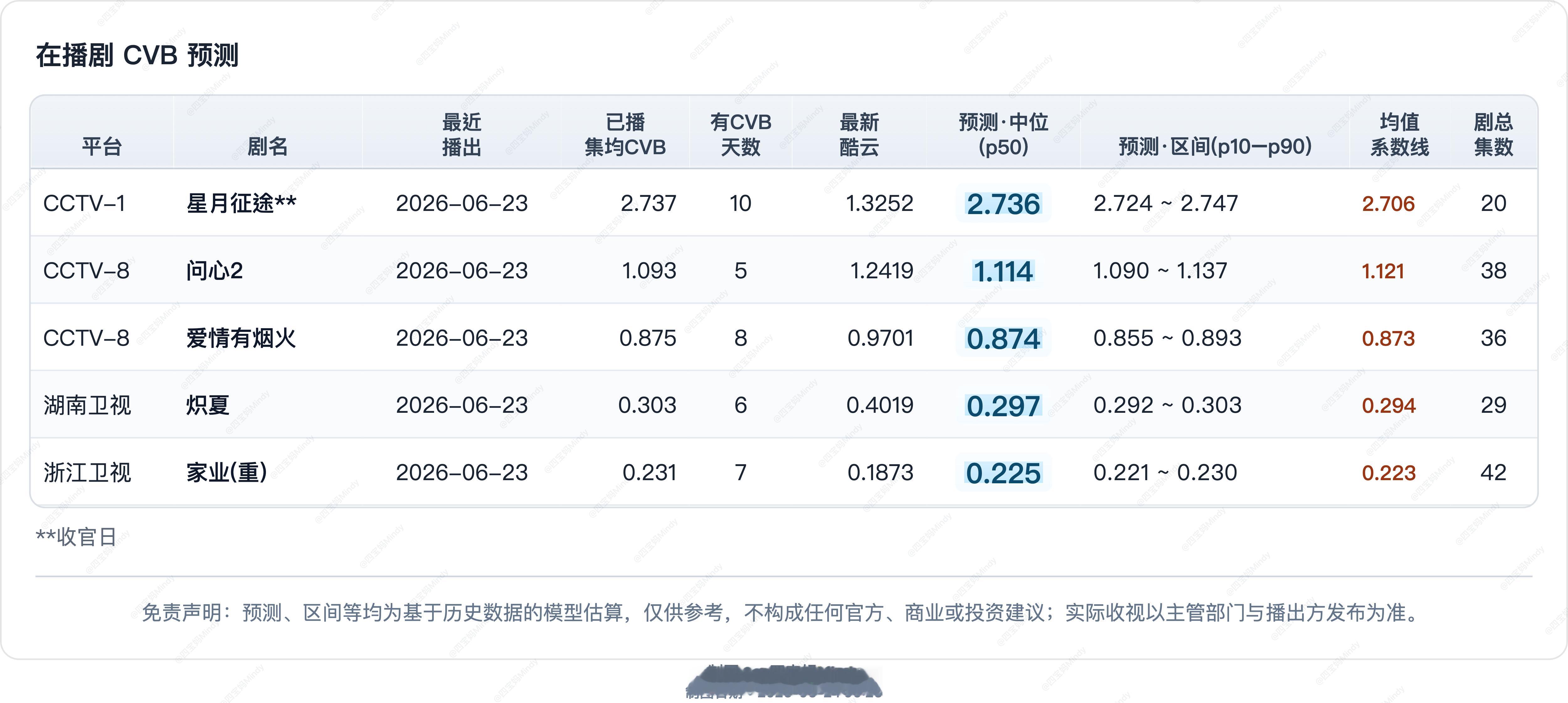The height and width of the screenshot is (703, 1568).
Task: Click the 湖南卫视 platform cell
Action: pyautogui.click(x=87, y=405)
